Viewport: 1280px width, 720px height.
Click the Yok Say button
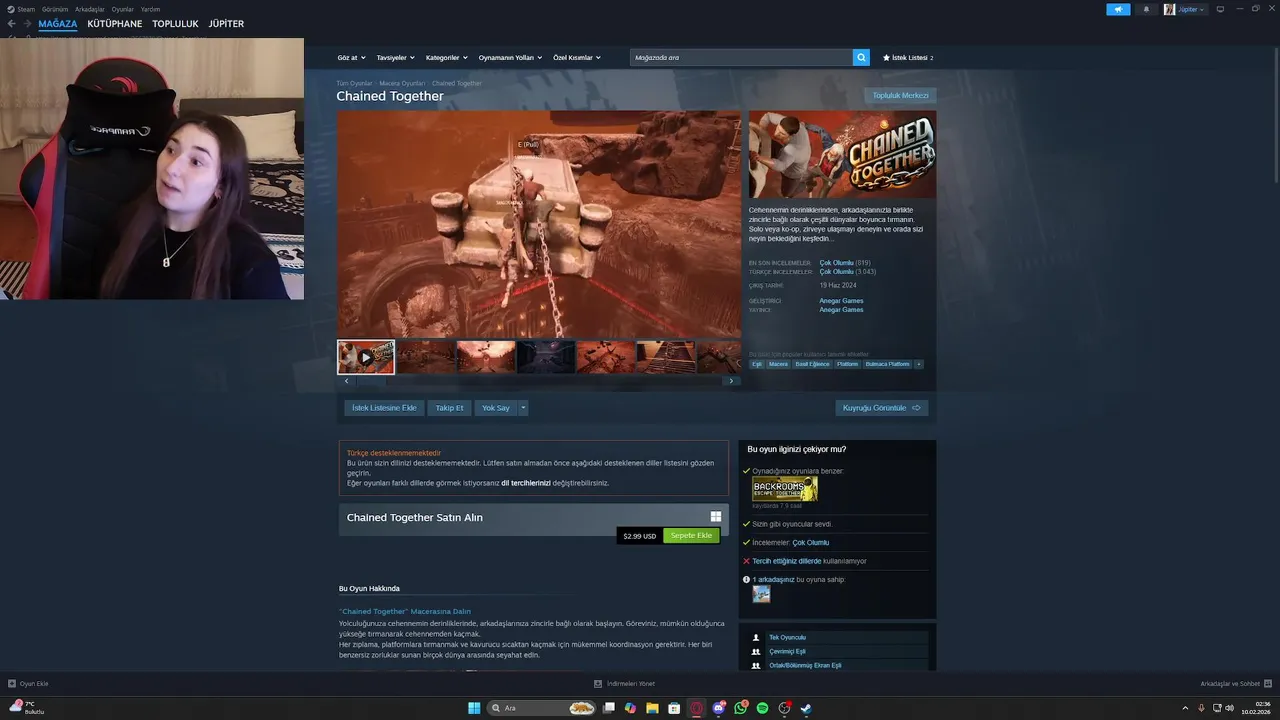496,408
